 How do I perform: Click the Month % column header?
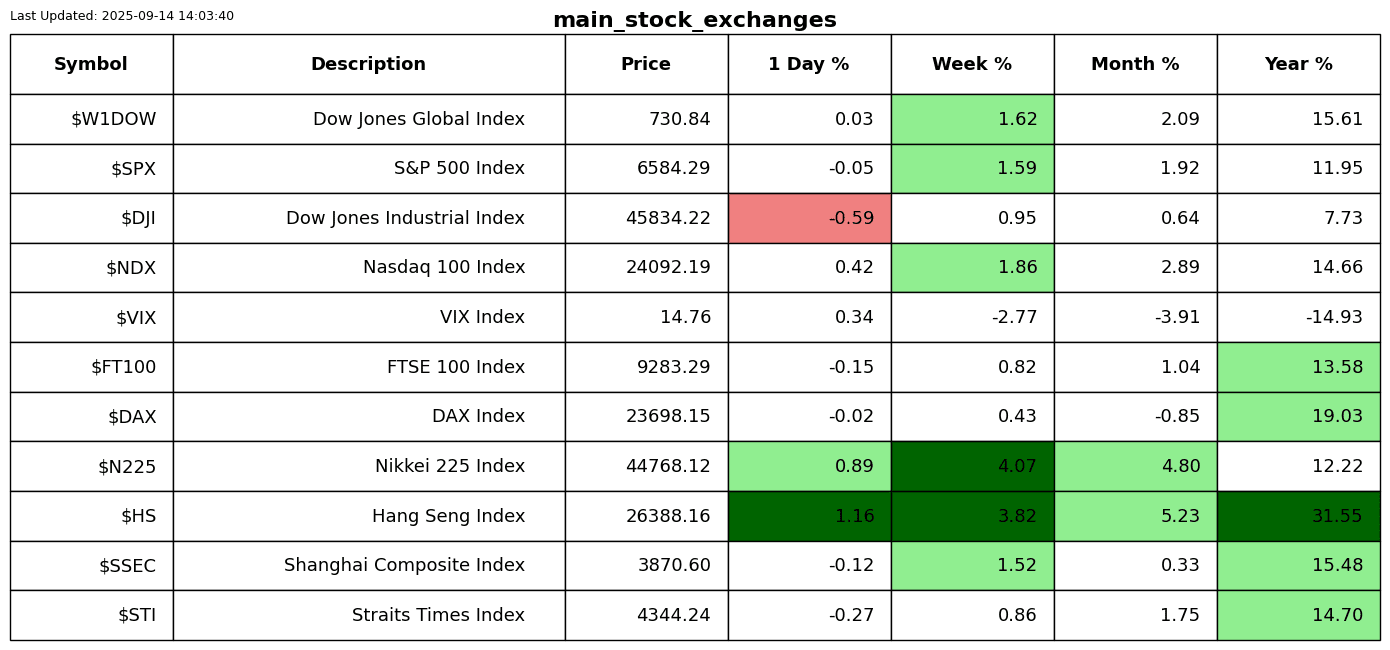click(1135, 65)
